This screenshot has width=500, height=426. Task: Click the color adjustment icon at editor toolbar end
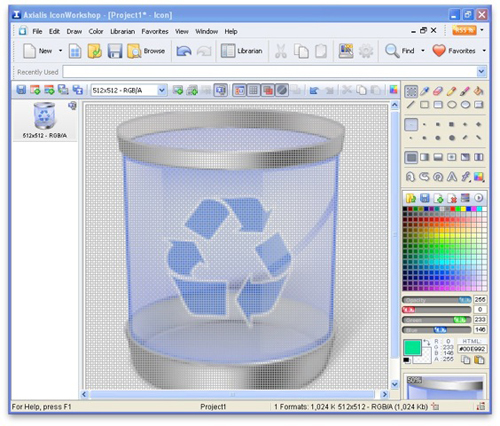coord(394,90)
